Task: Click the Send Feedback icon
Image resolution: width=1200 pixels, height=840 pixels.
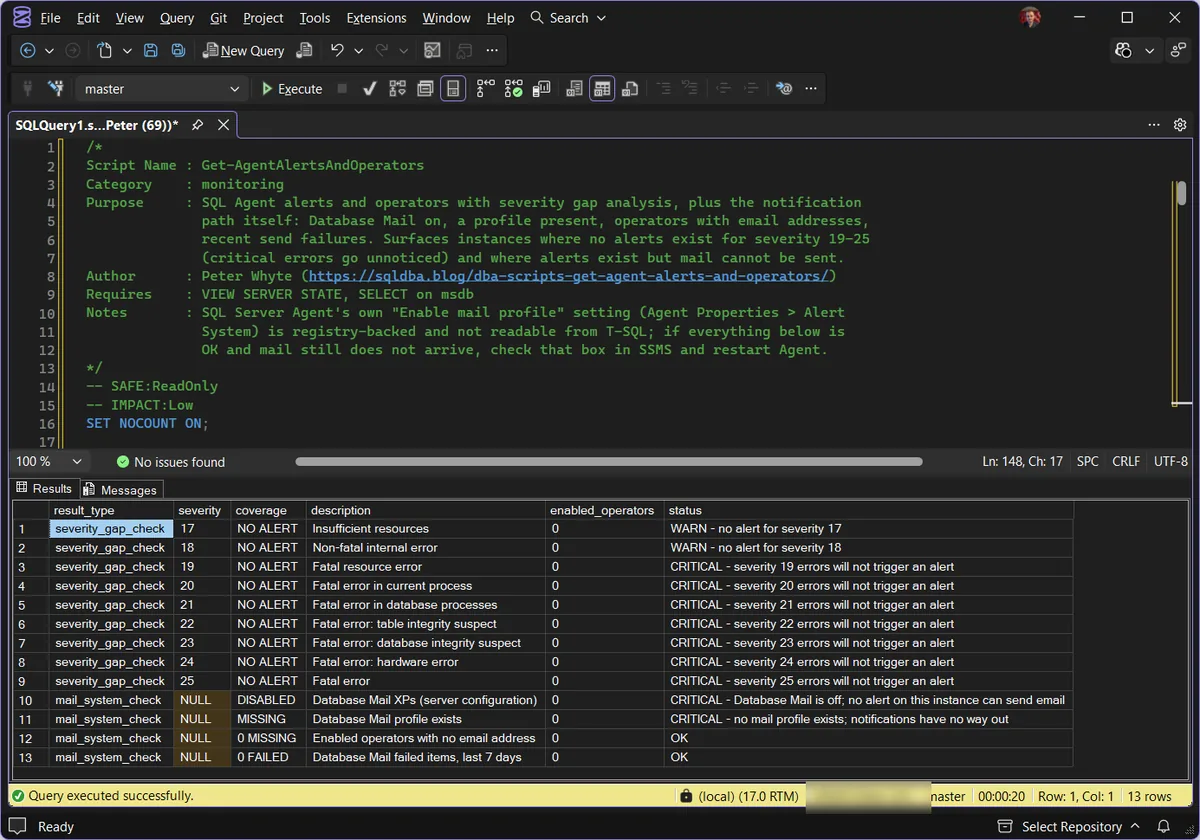Action: click(x=1176, y=50)
